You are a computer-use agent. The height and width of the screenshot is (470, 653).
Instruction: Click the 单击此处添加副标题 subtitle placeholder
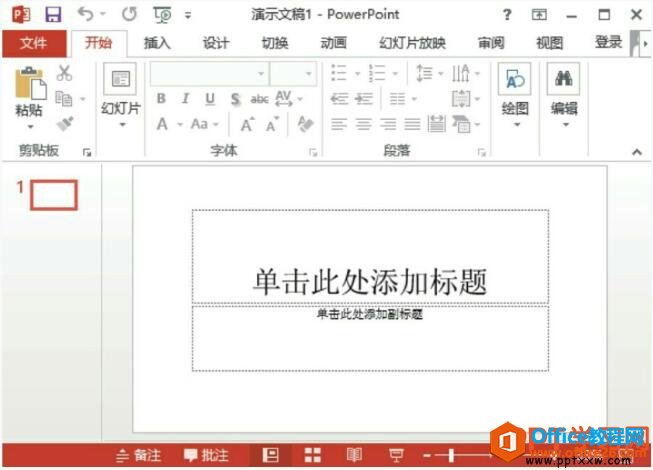tap(370, 338)
